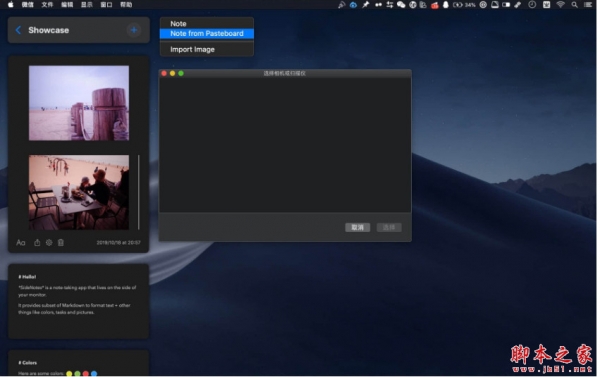Select the wooden posts beach photo
Viewport: 600px width, 377px height.
coord(79,103)
